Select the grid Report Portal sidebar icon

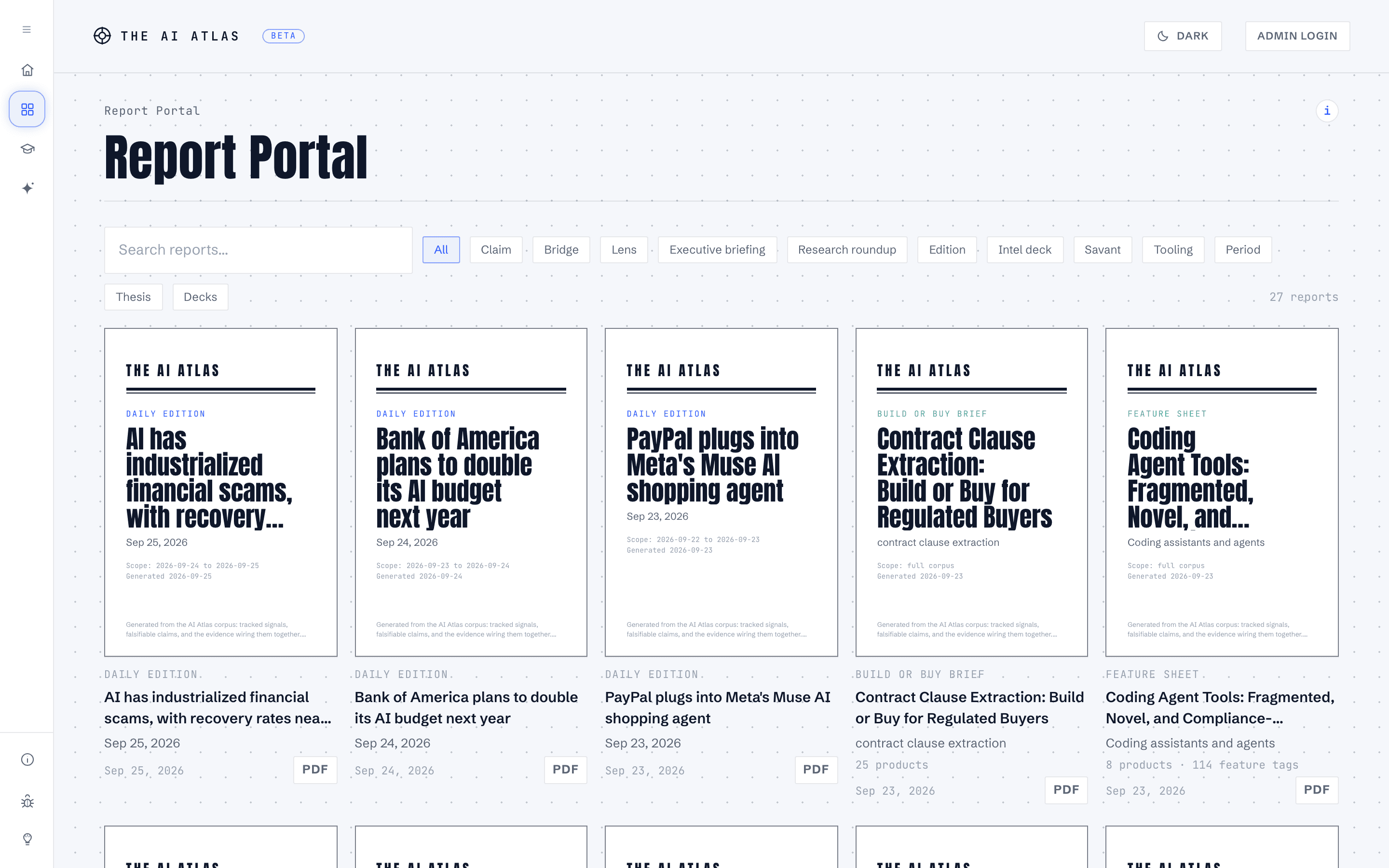pyautogui.click(x=27, y=109)
